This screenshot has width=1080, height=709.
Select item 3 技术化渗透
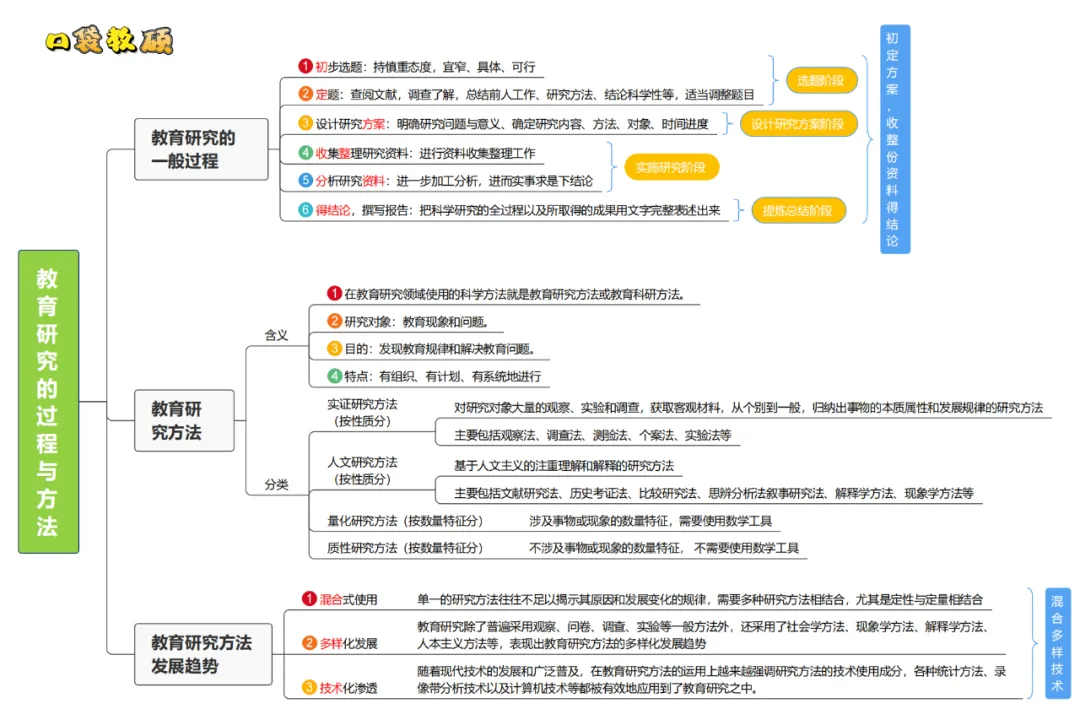coord(340,688)
